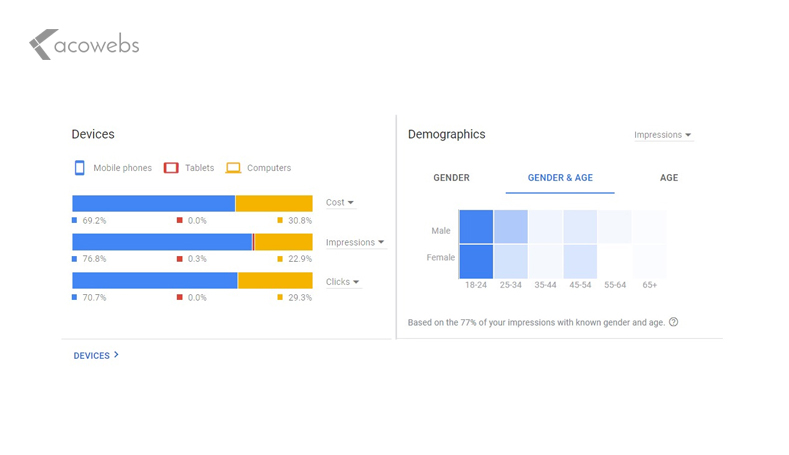Click the Male 18-24 heatmap cell
The width and height of the screenshot is (789, 455).
(476, 226)
